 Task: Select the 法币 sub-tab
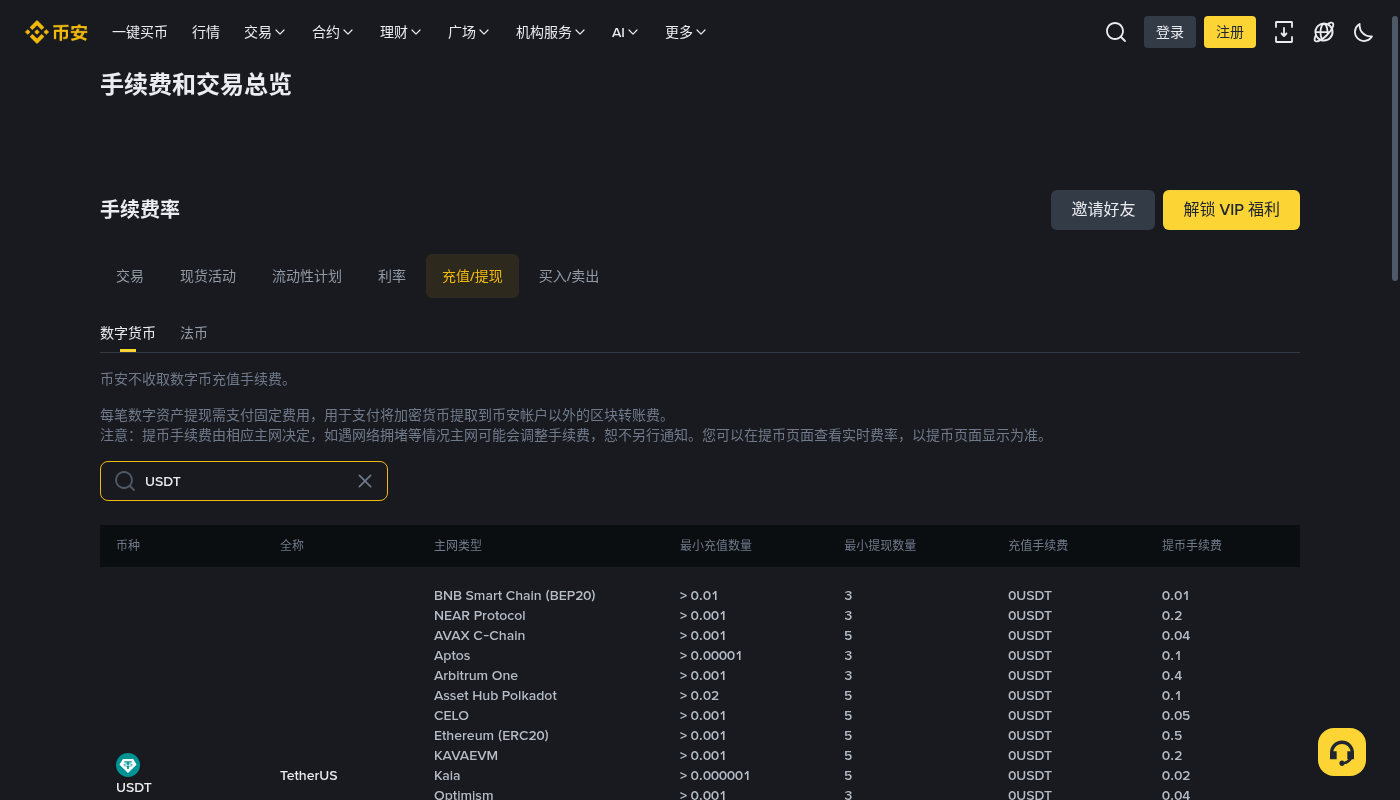click(x=194, y=333)
